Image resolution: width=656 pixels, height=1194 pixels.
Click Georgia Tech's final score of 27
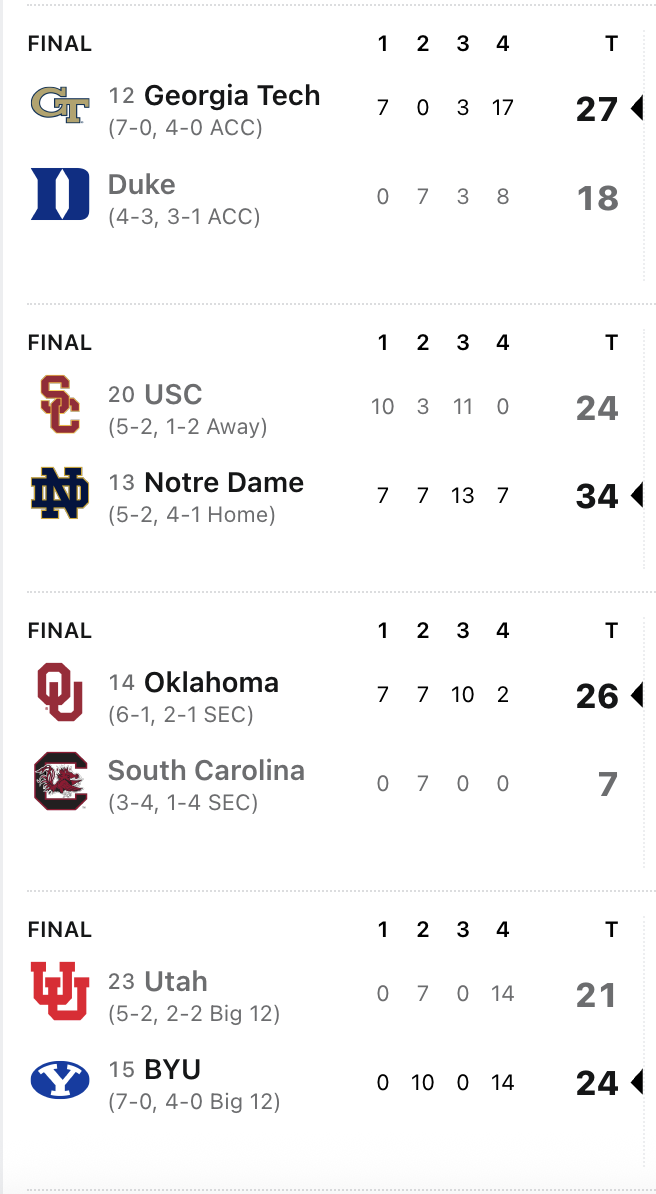pos(596,109)
